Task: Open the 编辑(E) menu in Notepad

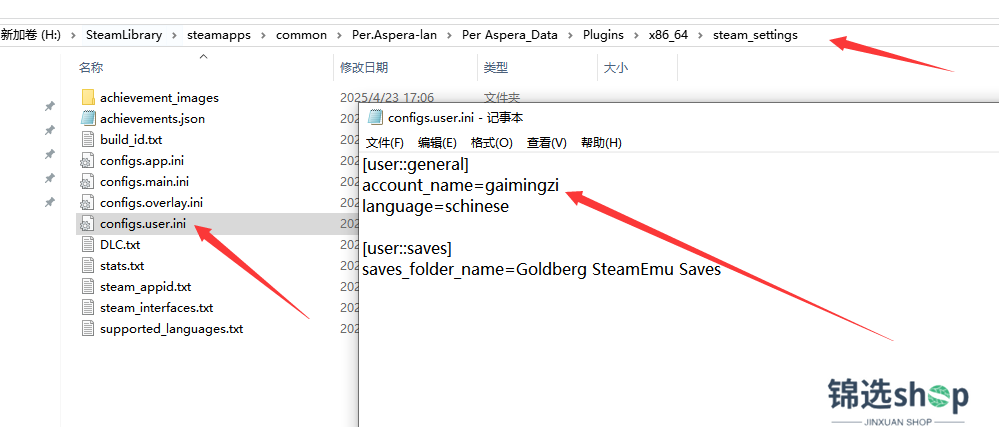Action: coord(437,143)
